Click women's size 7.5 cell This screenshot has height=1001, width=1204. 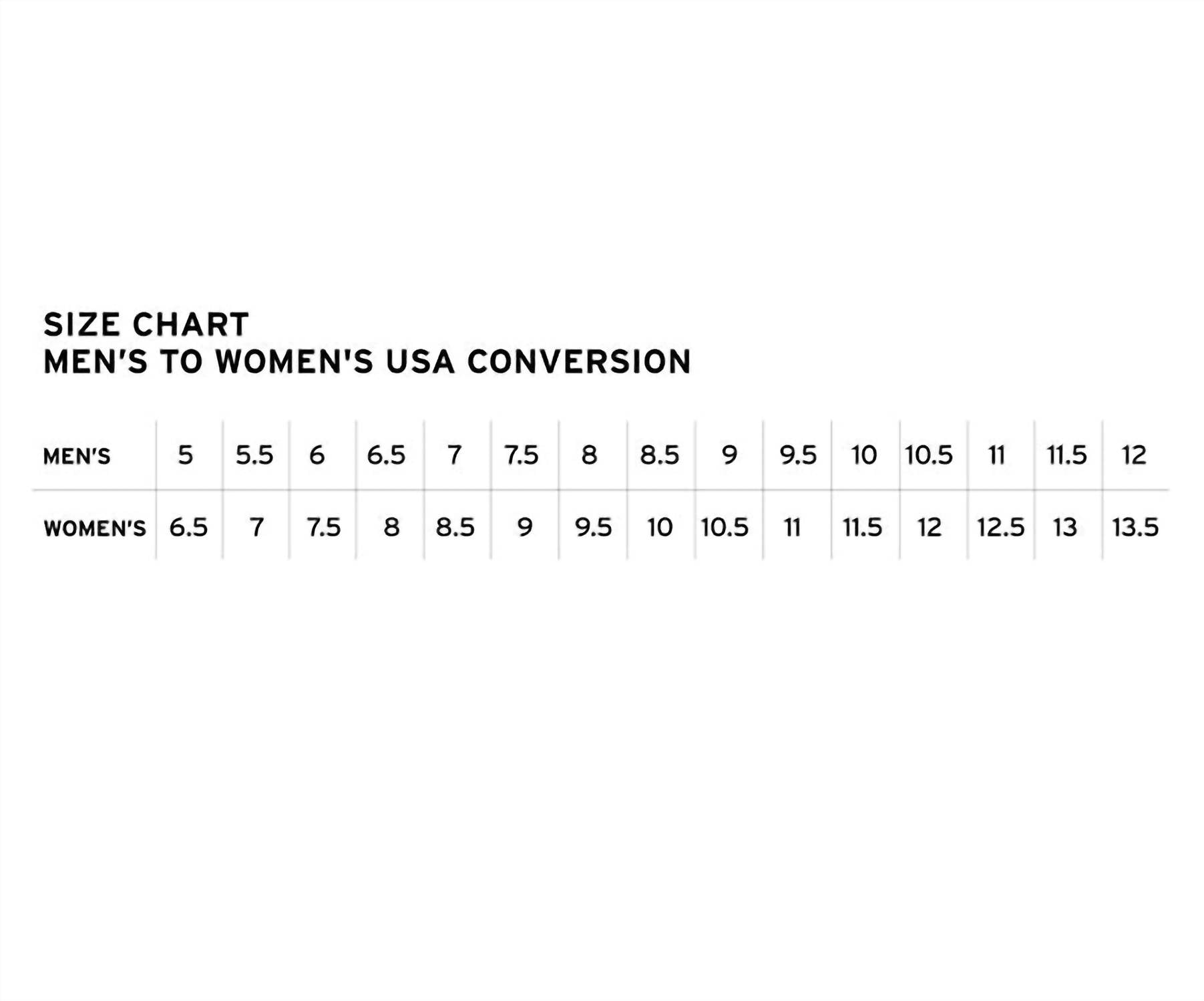(324, 528)
